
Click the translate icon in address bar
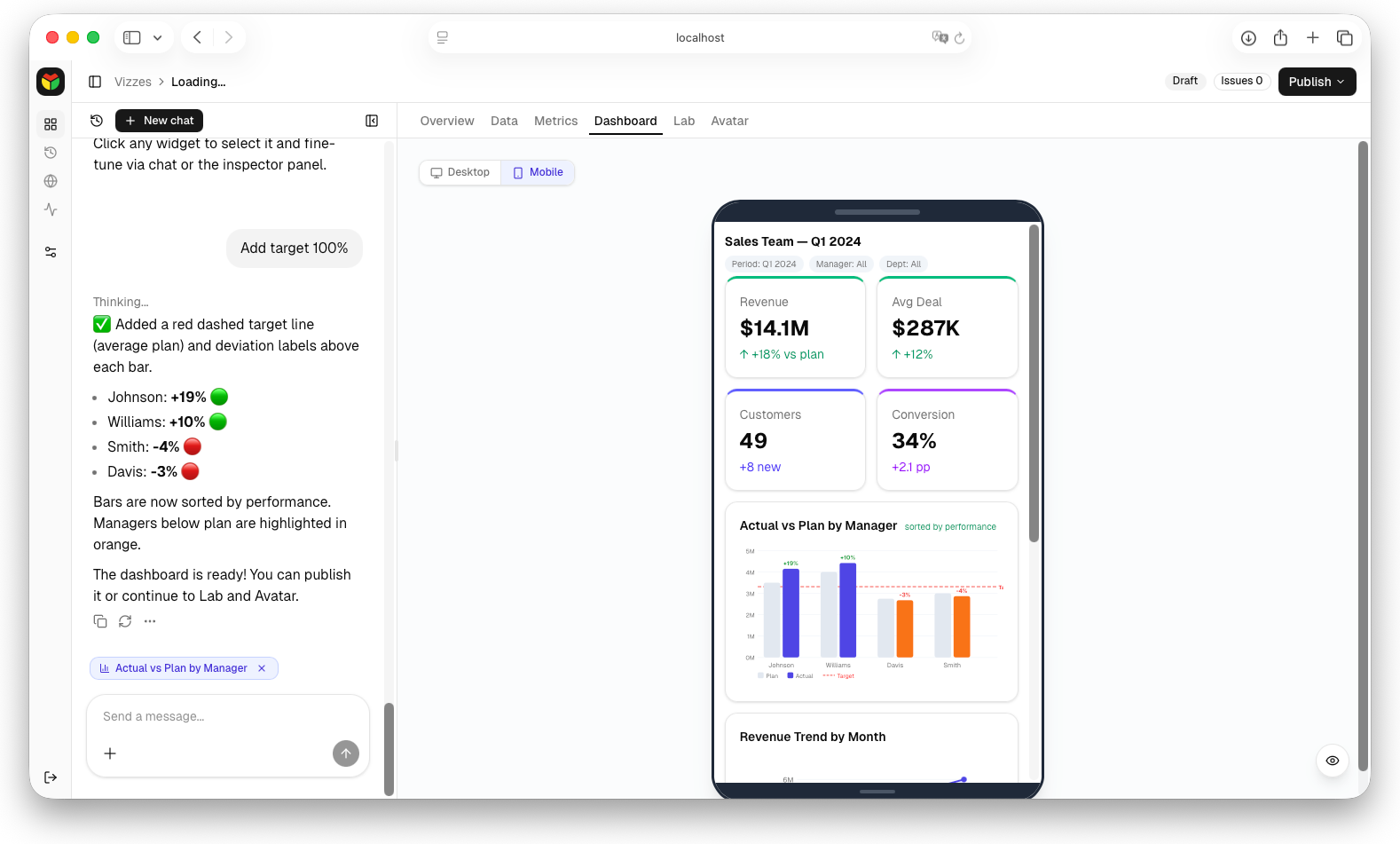coord(940,37)
